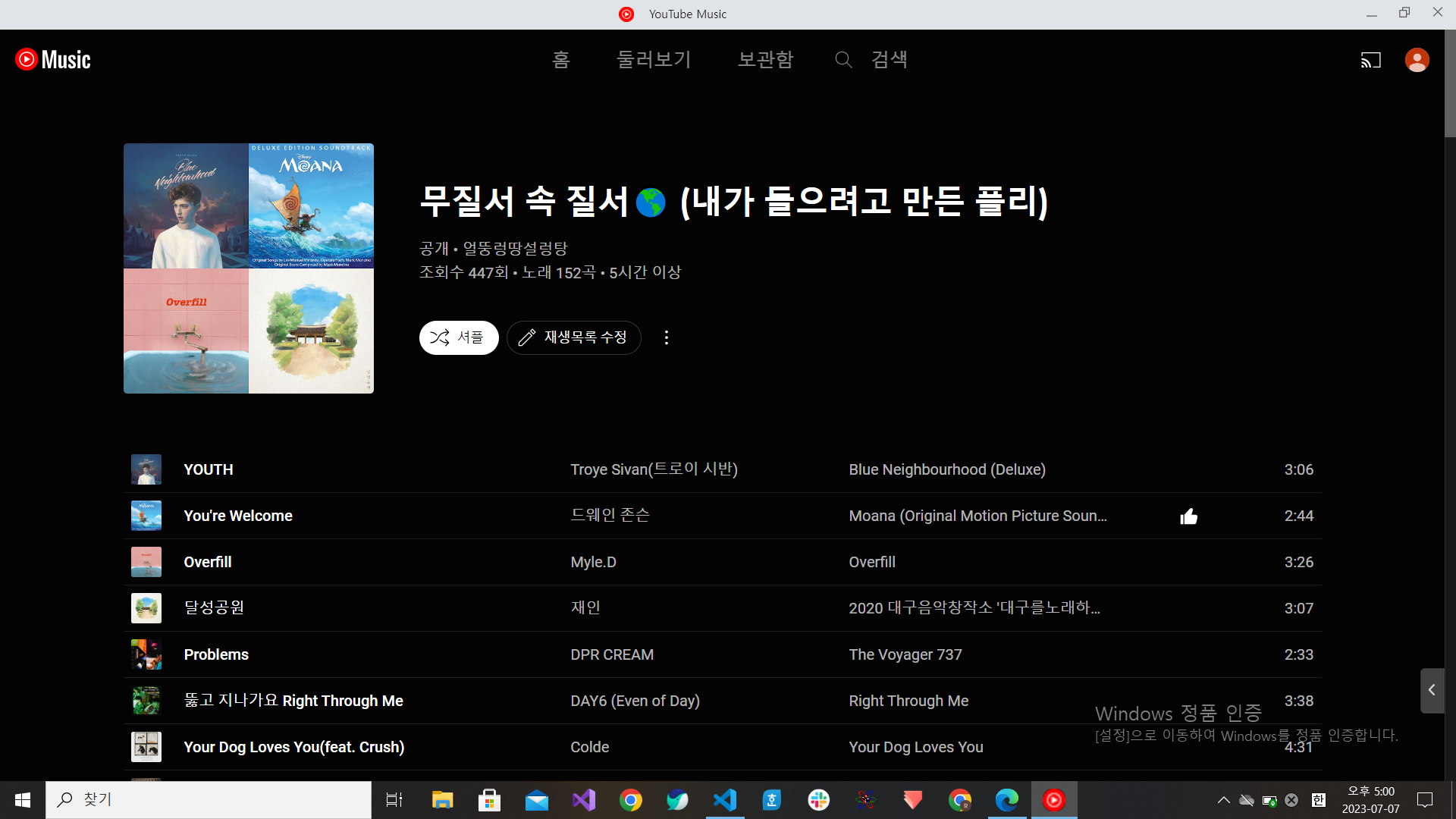Select the You're Welcome song title
The height and width of the screenshot is (819, 1456).
(238, 516)
